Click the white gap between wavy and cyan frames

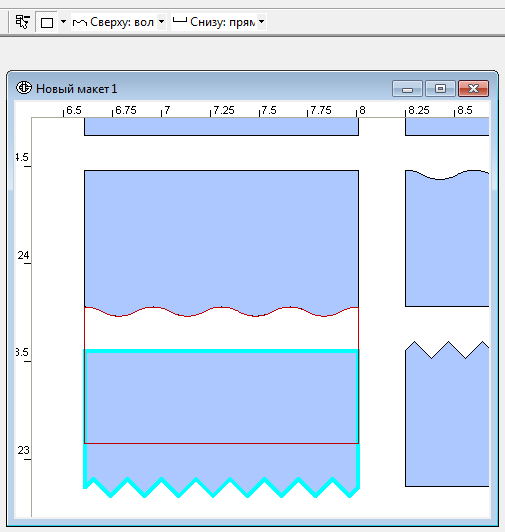(221, 332)
